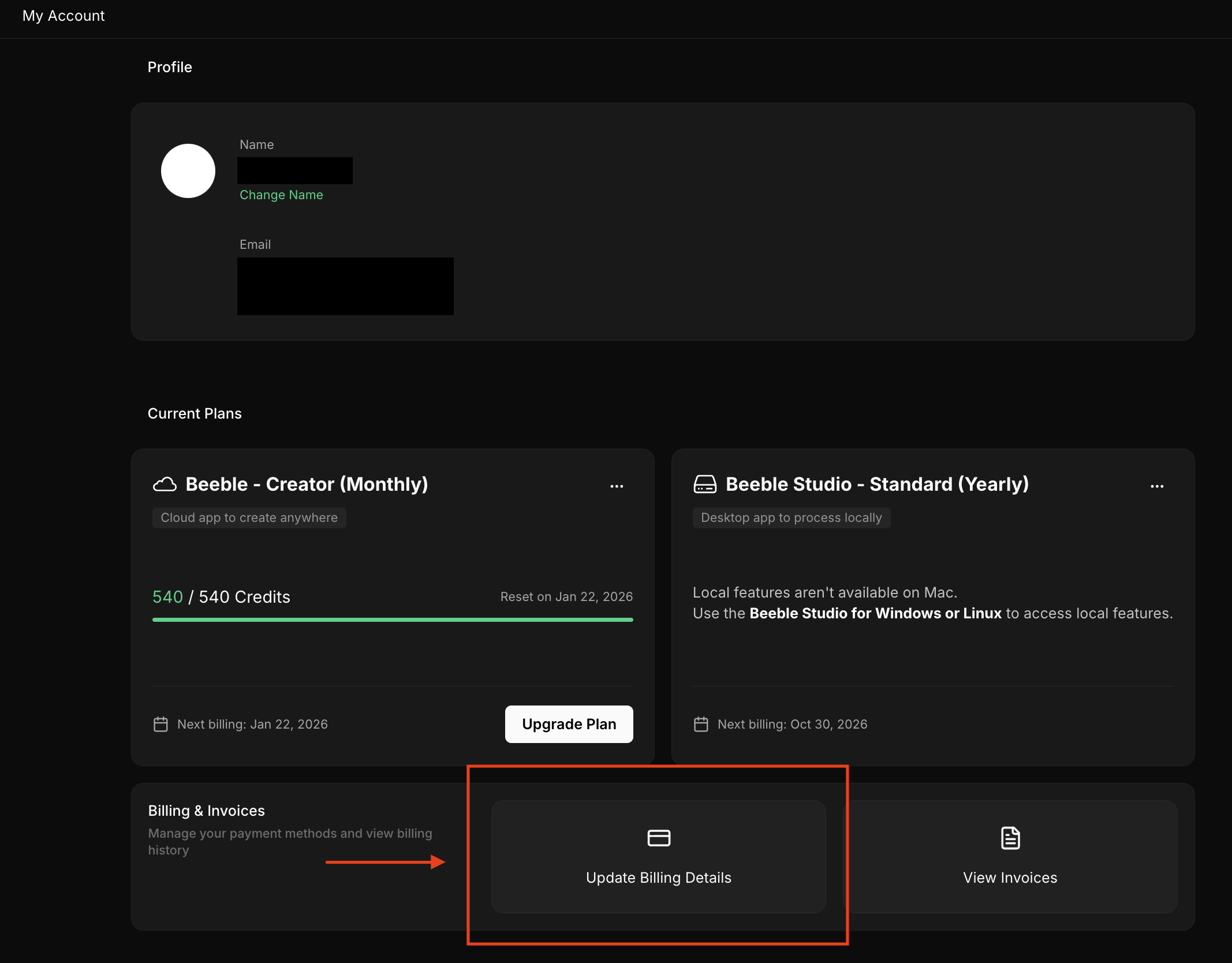
Task: Click the Change Name link
Action: (281, 195)
